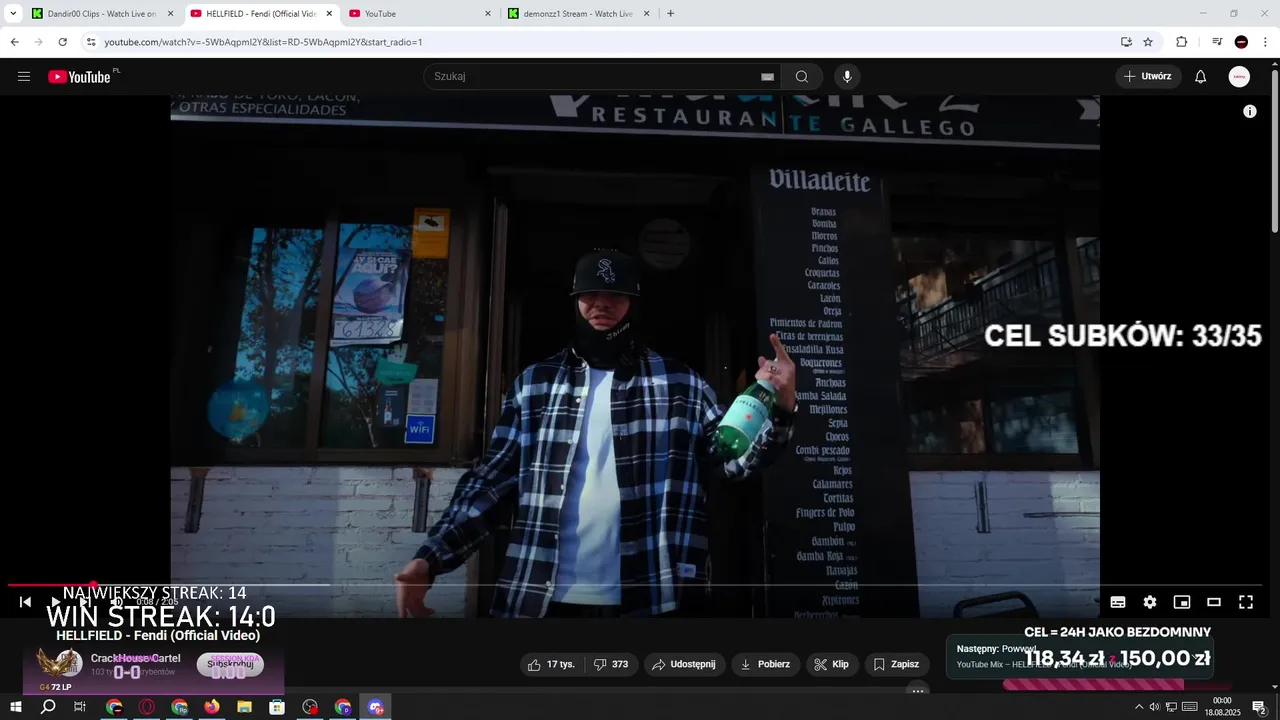Close the Dandir00 Clips tab
This screenshot has width=1280, height=720.
point(170,14)
